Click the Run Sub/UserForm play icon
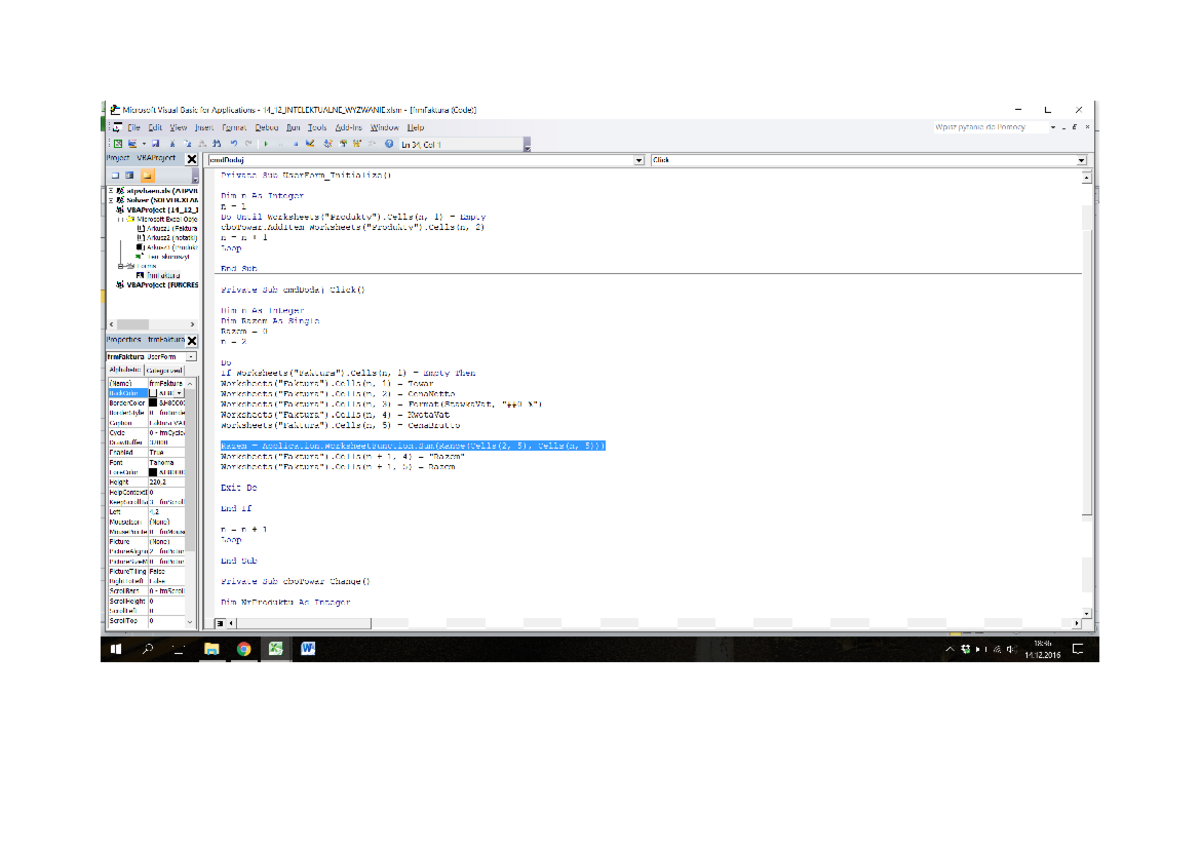 [265, 144]
